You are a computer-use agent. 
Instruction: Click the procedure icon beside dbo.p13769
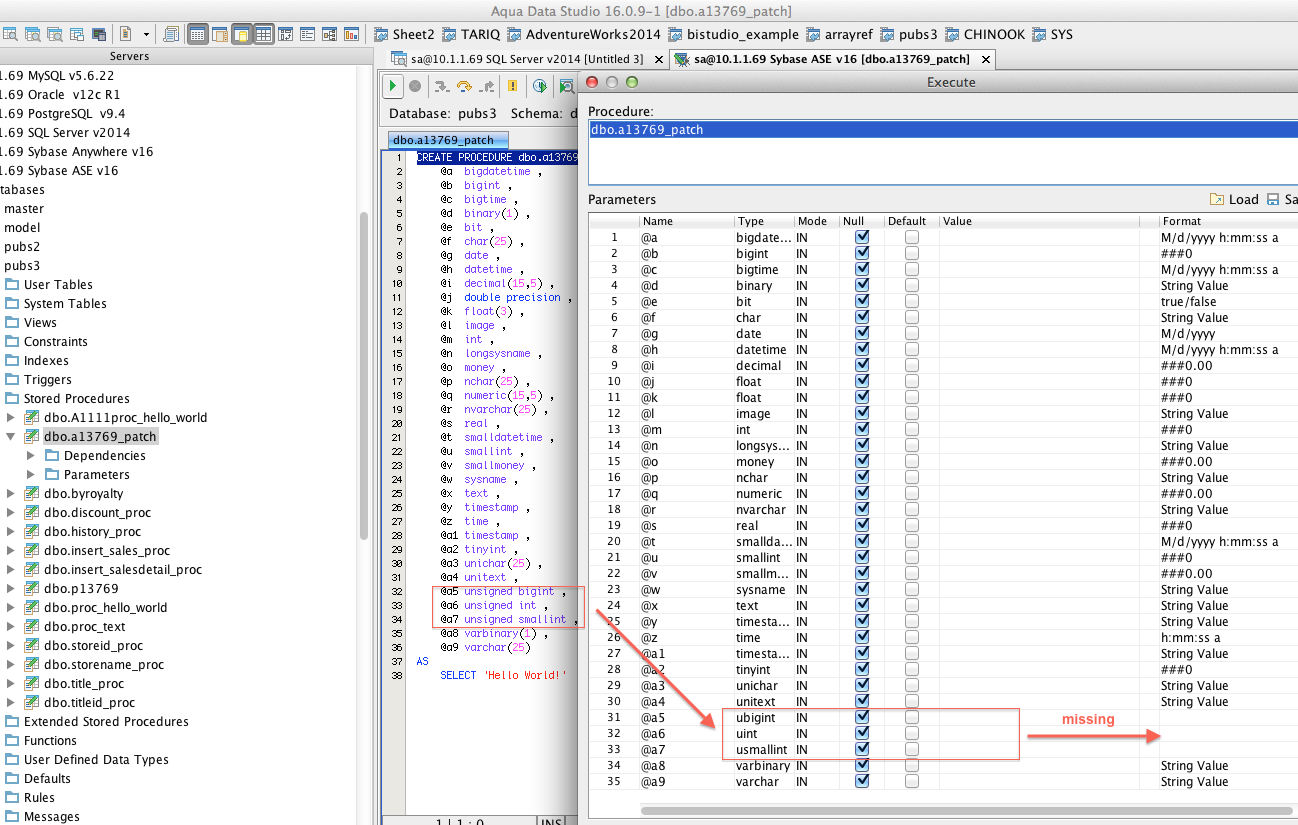point(32,589)
